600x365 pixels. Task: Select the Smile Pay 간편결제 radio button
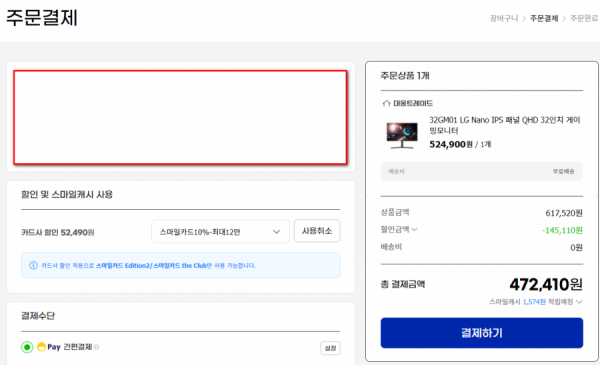click(x=27, y=347)
